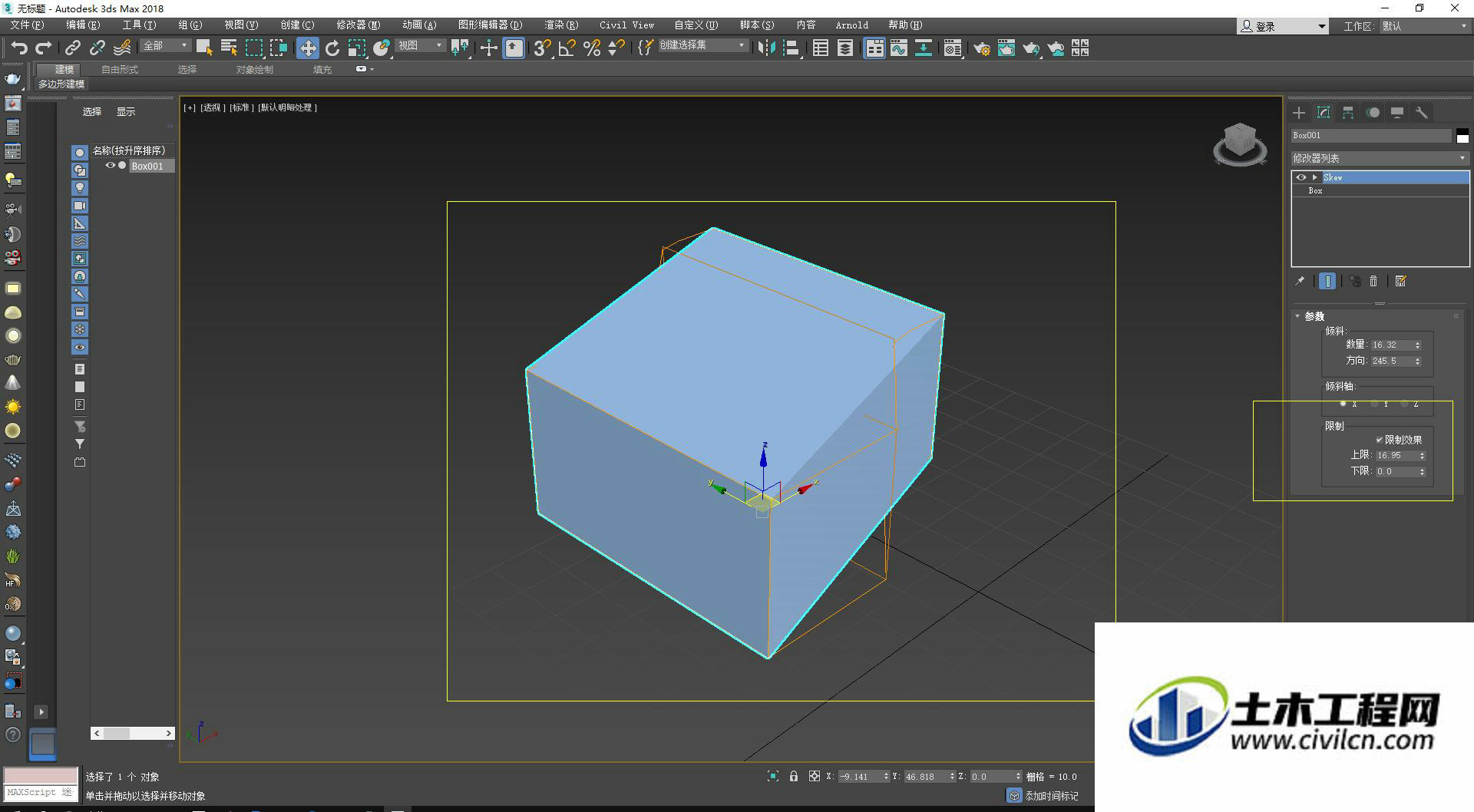Select the Unlink Selection tool
Image resolution: width=1474 pixels, height=812 pixels.
(x=97, y=48)
